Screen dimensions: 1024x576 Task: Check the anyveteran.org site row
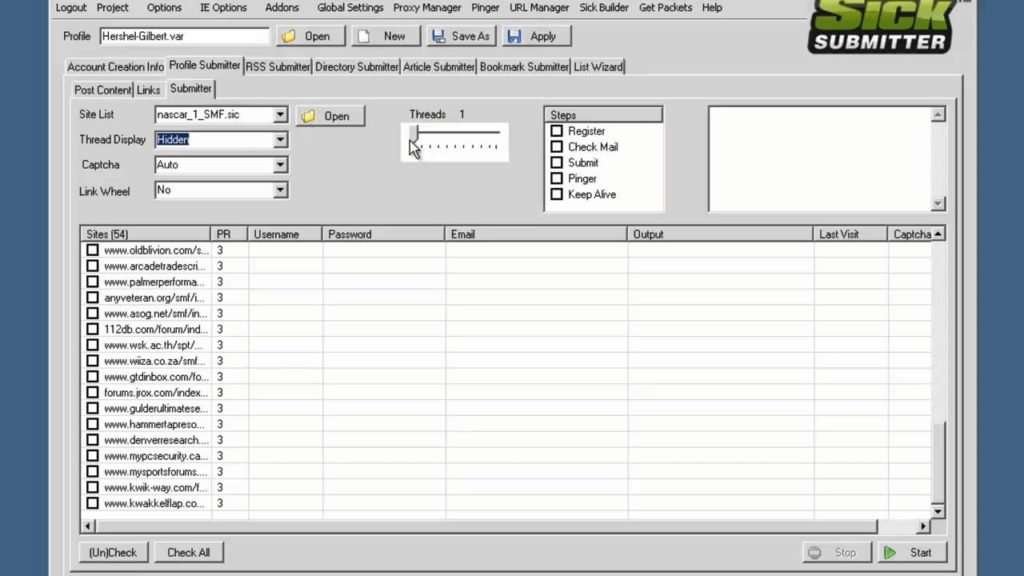(93, 298)
